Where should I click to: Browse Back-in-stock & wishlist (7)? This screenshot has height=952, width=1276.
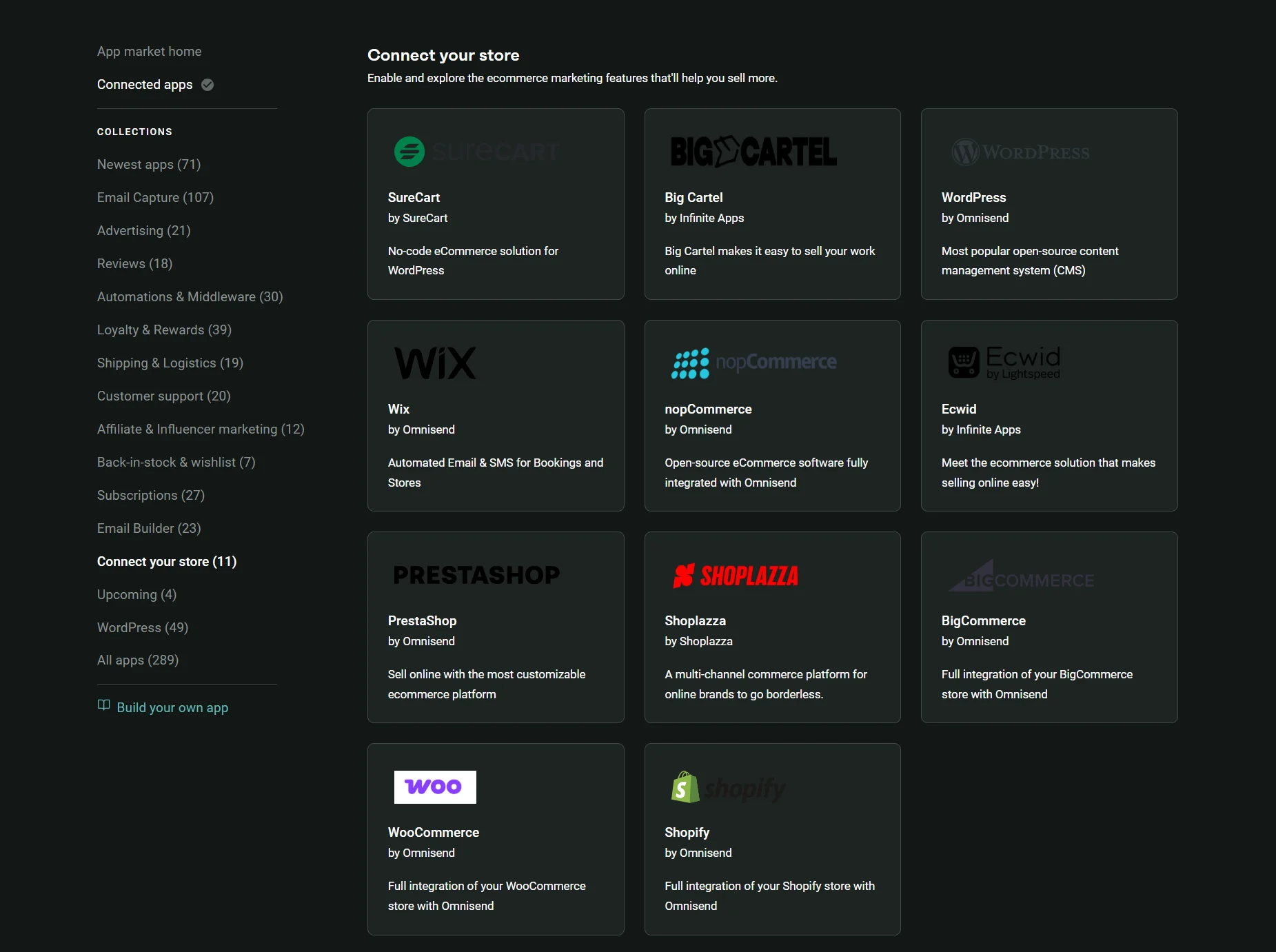coord(176,463)
